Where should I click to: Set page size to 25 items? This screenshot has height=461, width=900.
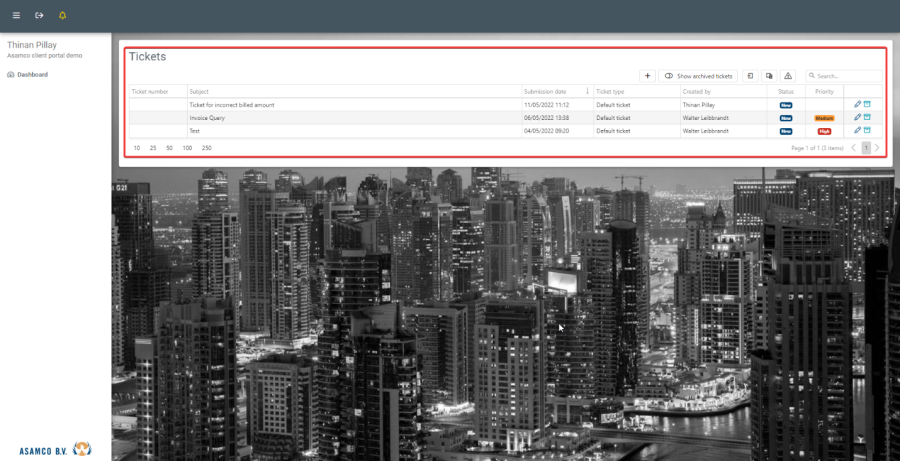pyautogui.click(x=153, y=148)
